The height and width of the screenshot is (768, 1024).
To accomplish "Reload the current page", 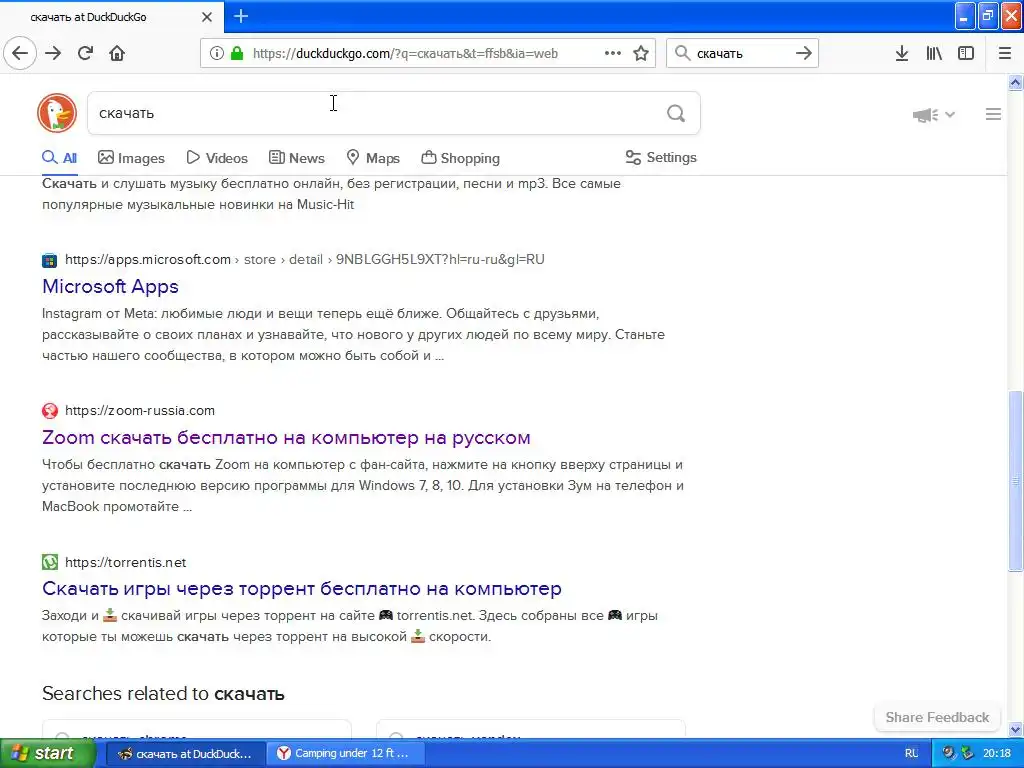I will click(x=85, y=53).
